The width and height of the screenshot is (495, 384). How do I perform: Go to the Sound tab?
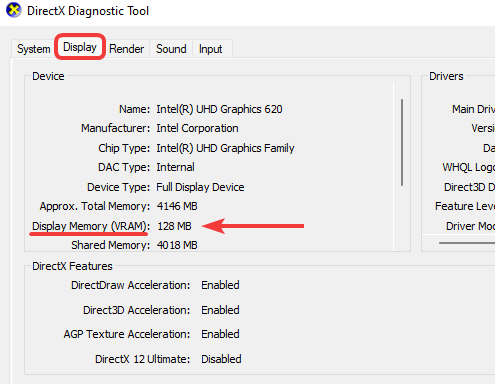click(171, 49)
